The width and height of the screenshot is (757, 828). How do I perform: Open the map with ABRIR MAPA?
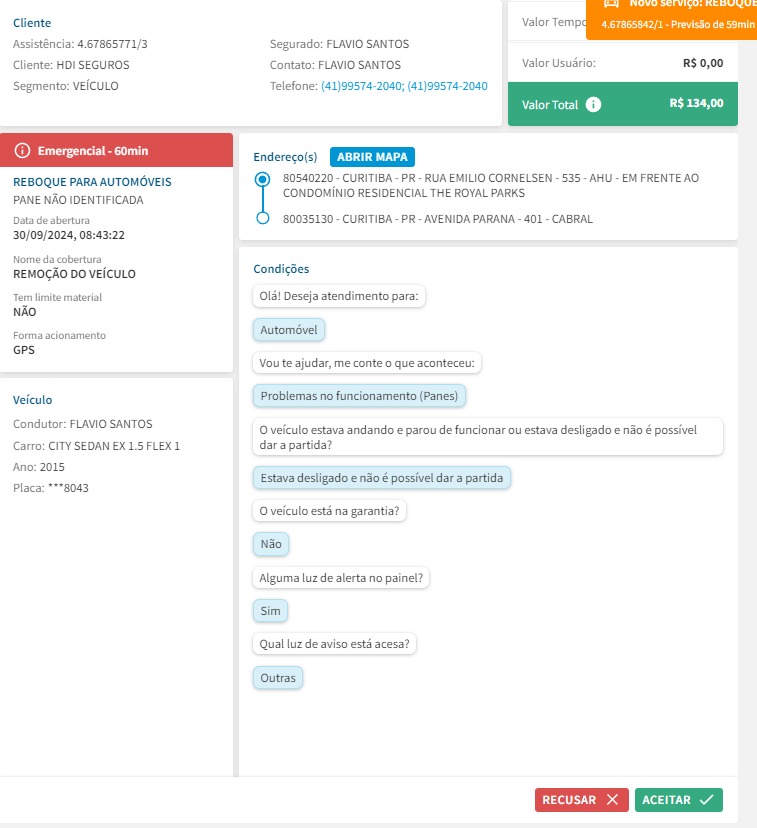click(371, 157)
